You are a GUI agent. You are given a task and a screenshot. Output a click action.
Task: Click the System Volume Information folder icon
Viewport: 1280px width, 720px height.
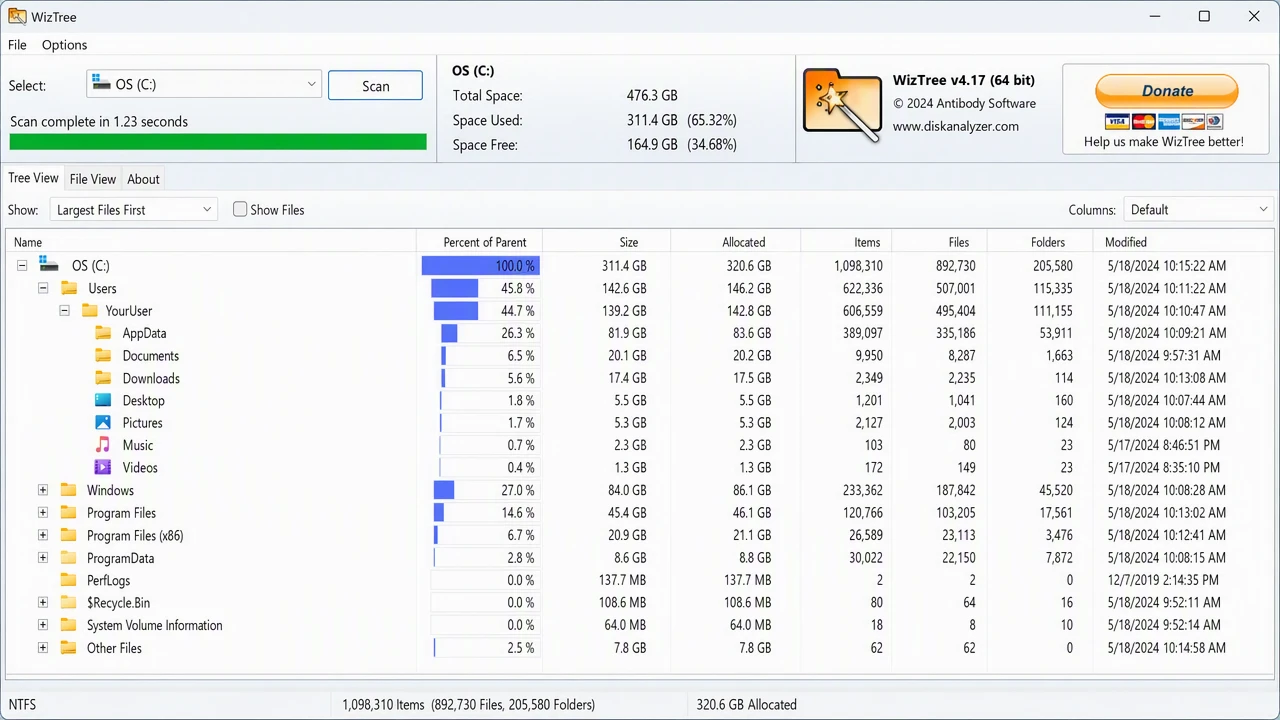tap(69, 625)
